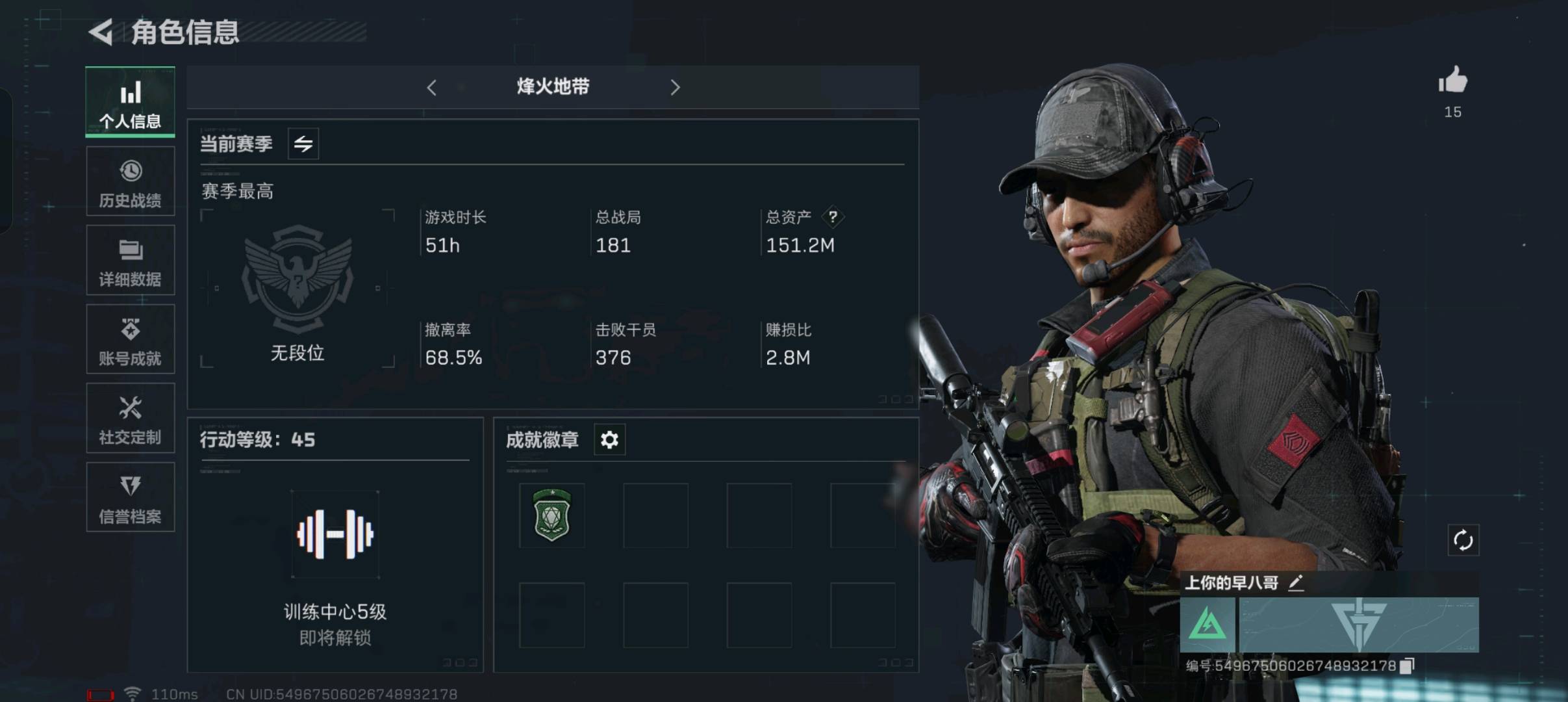This screenshot has height=702, width=1568.
Task: Open the 个人信息 tab
Action: (130, 102)
